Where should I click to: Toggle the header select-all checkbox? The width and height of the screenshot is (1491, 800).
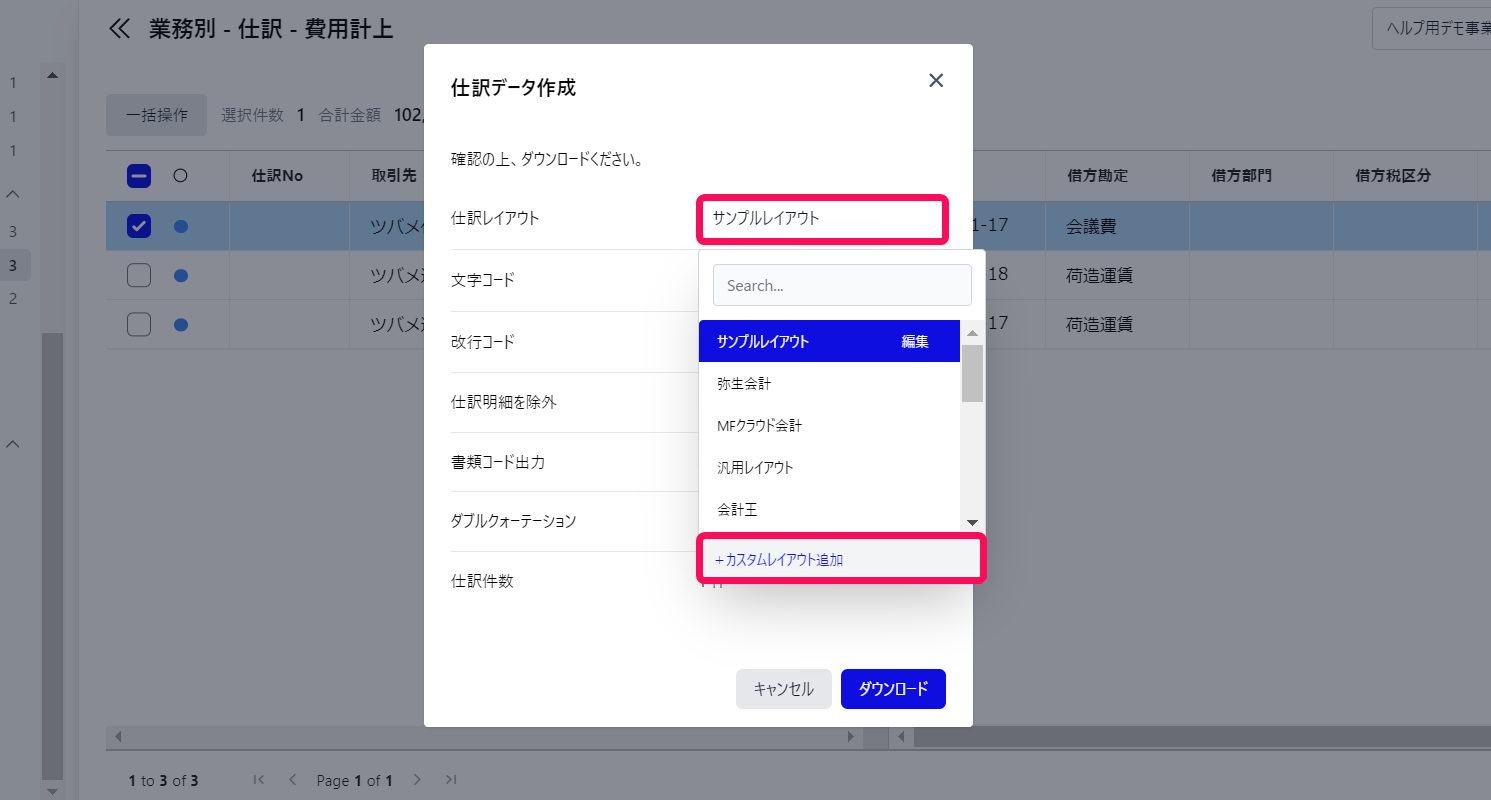(139, 176)
